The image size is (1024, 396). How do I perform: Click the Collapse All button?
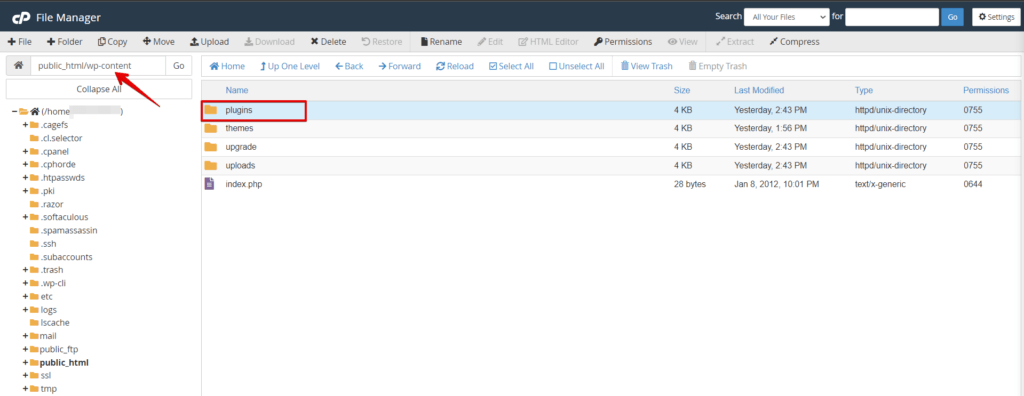coord(99,90)
